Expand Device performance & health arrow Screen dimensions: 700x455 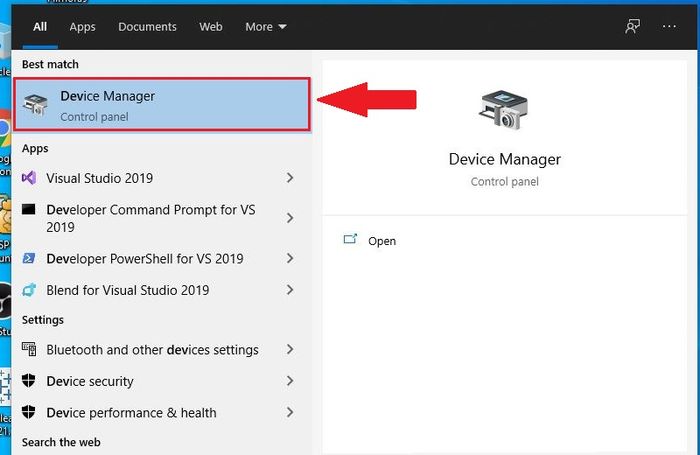point(290,412)
